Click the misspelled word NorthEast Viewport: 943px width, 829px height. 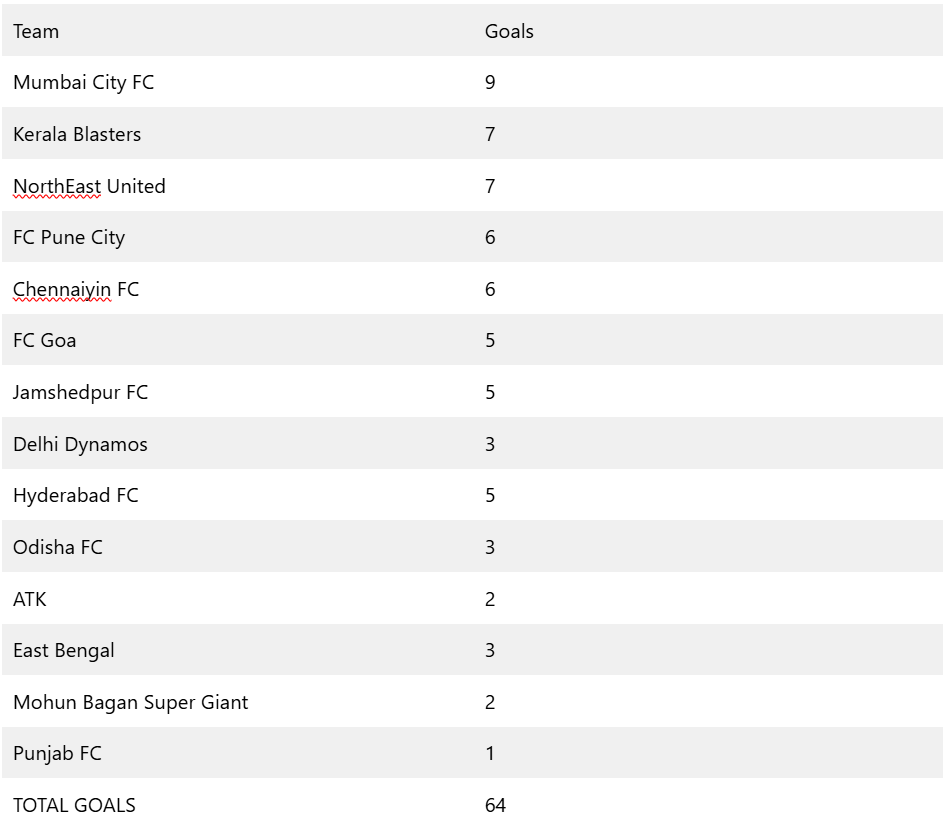coord(57,186)
